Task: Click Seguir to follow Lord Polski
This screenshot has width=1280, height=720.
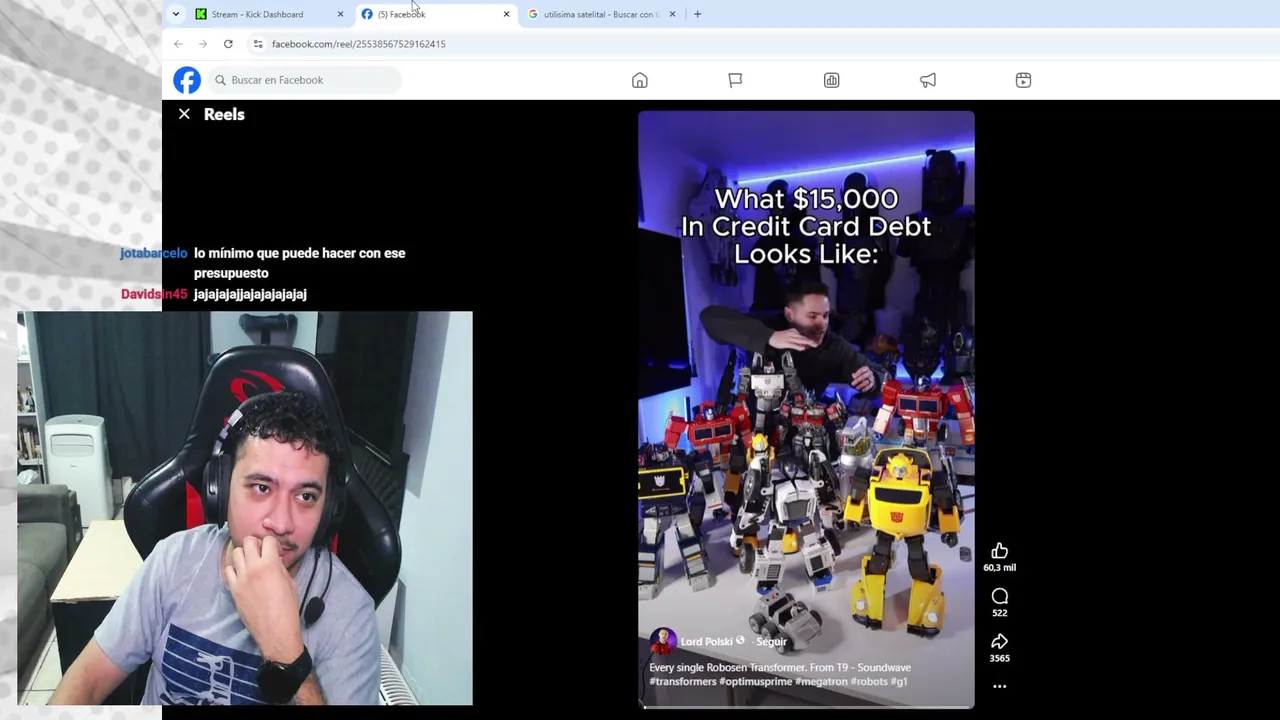Action: tap(771, 642)
